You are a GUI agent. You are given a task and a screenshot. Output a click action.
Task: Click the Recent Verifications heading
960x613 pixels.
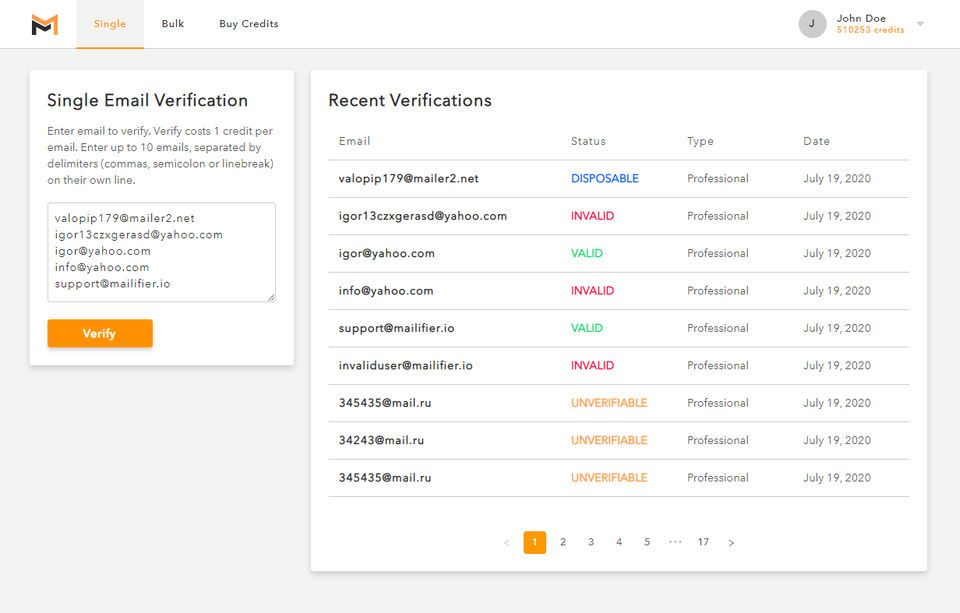tap(410, 100)
